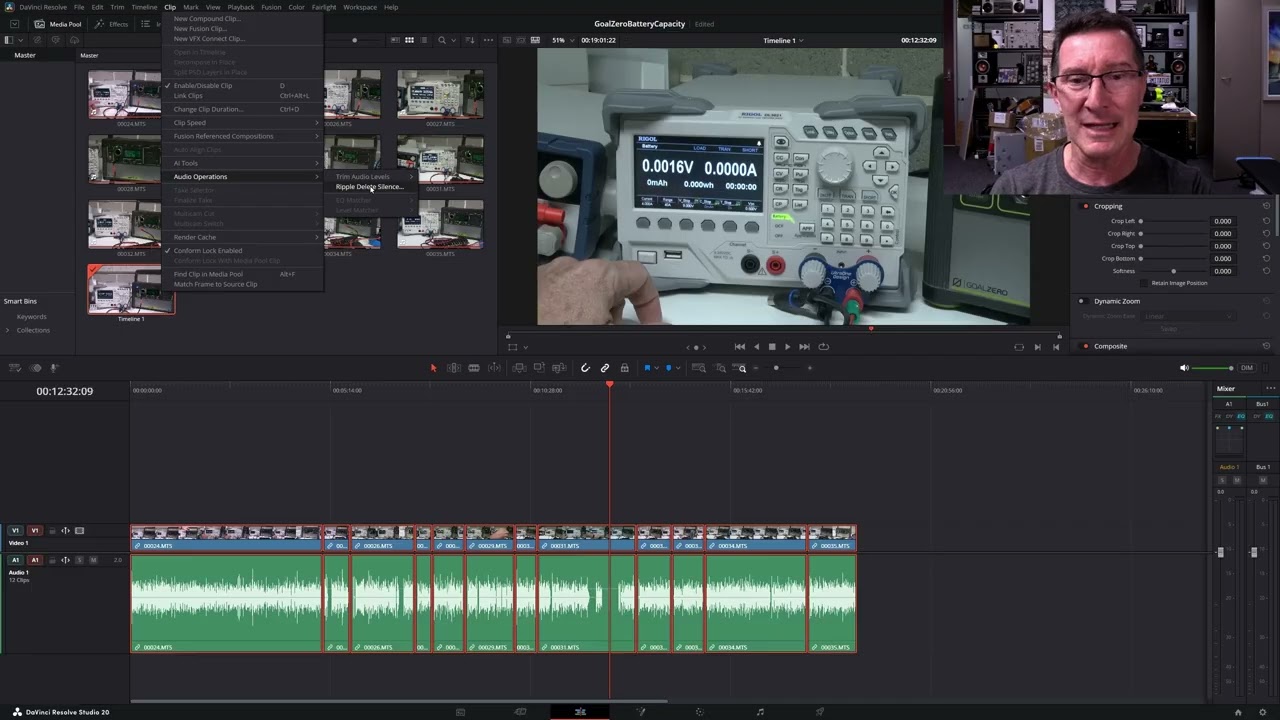Click the blue Flag icon

click(647, 368)
